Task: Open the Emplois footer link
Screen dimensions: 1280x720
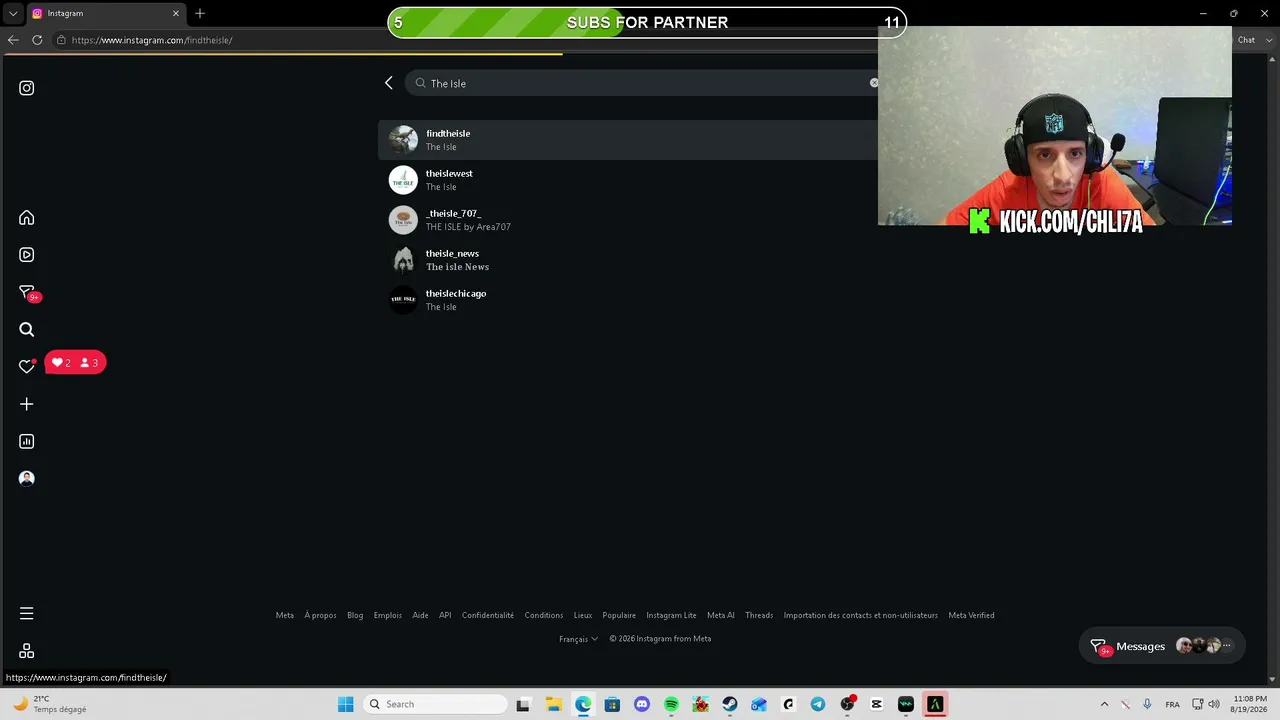Action: [x=388, y=616]
